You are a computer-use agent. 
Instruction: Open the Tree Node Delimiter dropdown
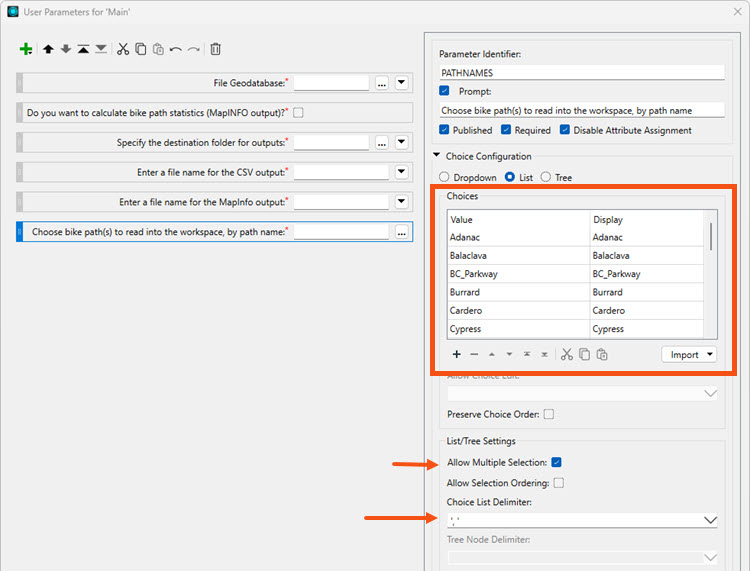[x=711, y=558]
